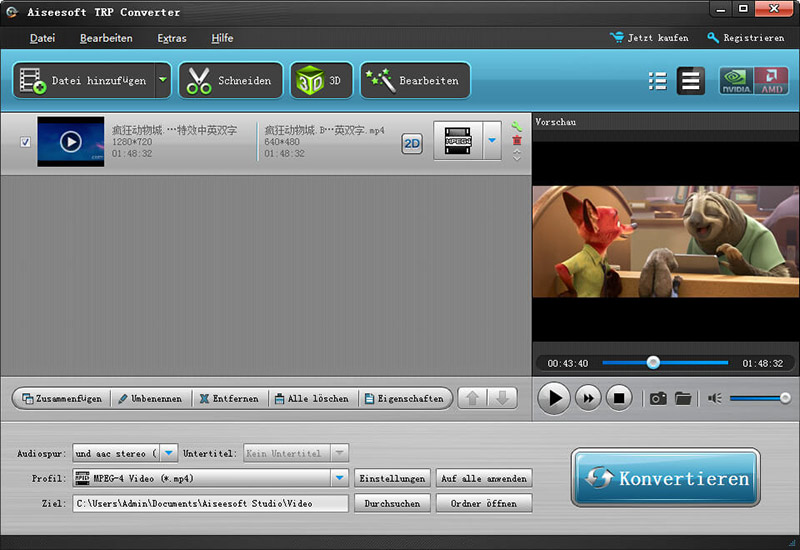Click Auf alle anwenden button
The height and width of the screenshot is (550, 800).
[484, 479]
